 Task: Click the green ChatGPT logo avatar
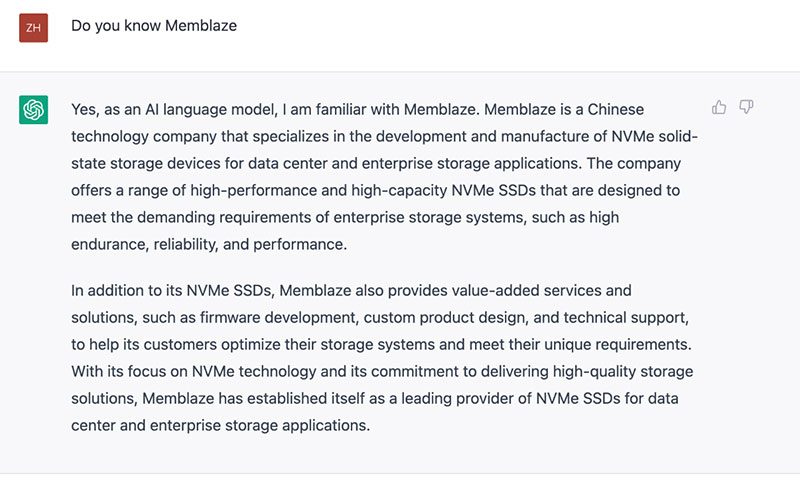[x=34, y=110]
